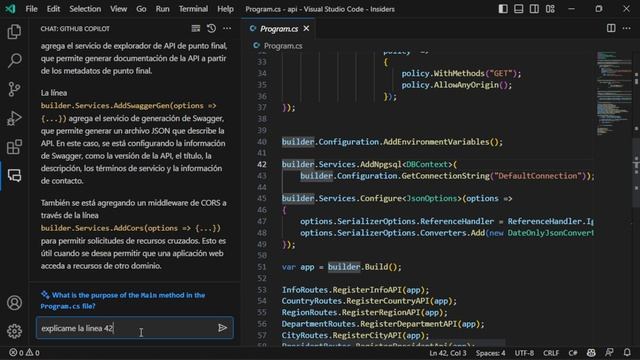
Task: Click the AddEnvironmentVariables call on line 40
Action: pos(443,142)
